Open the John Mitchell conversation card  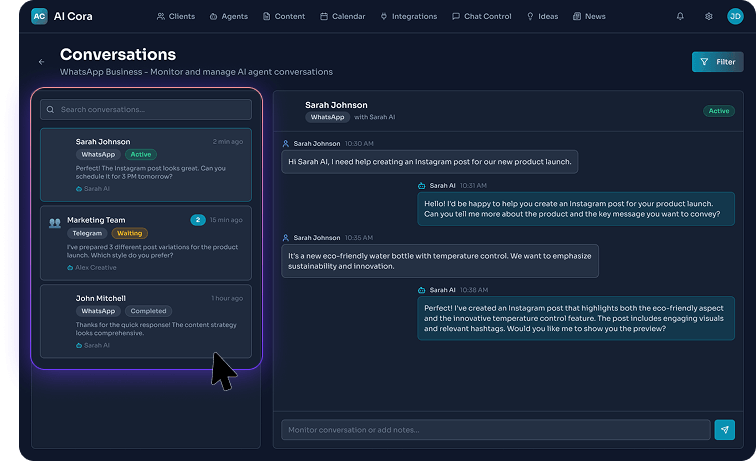point(146,321)
